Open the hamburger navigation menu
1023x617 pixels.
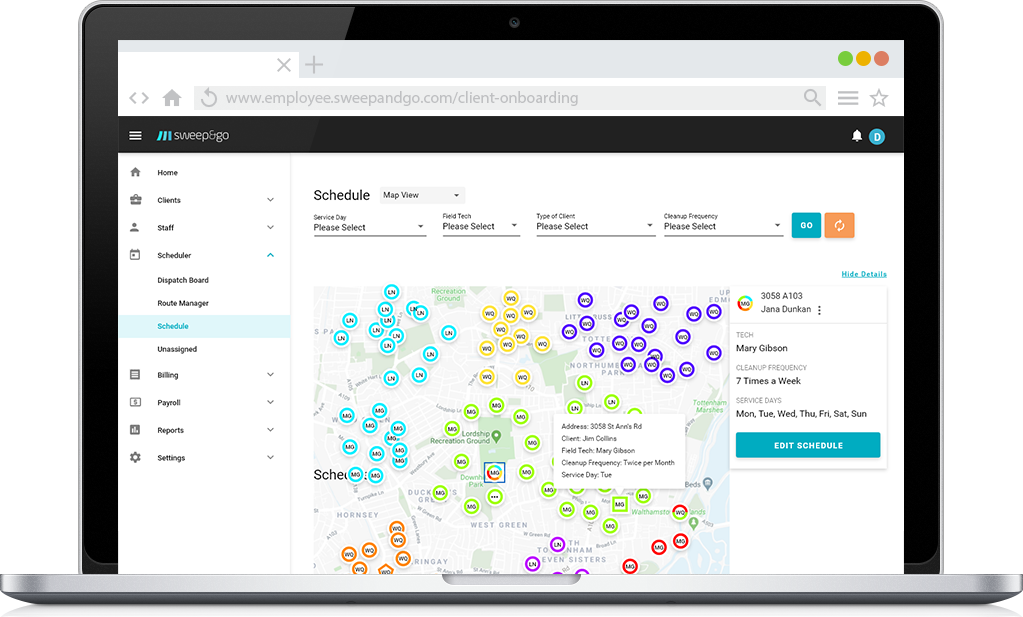click(136, 136)
